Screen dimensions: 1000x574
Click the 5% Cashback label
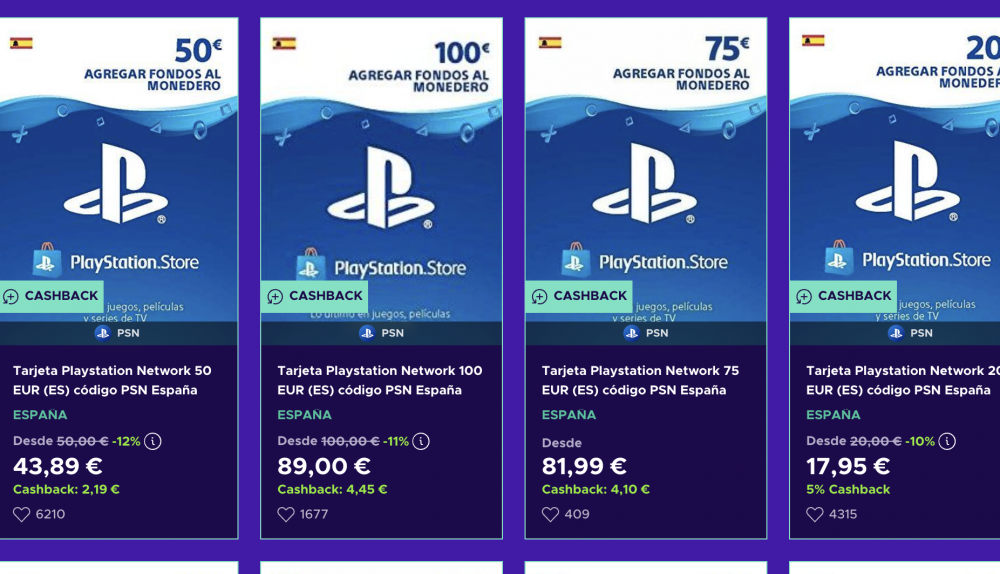(x=848, y=489)
